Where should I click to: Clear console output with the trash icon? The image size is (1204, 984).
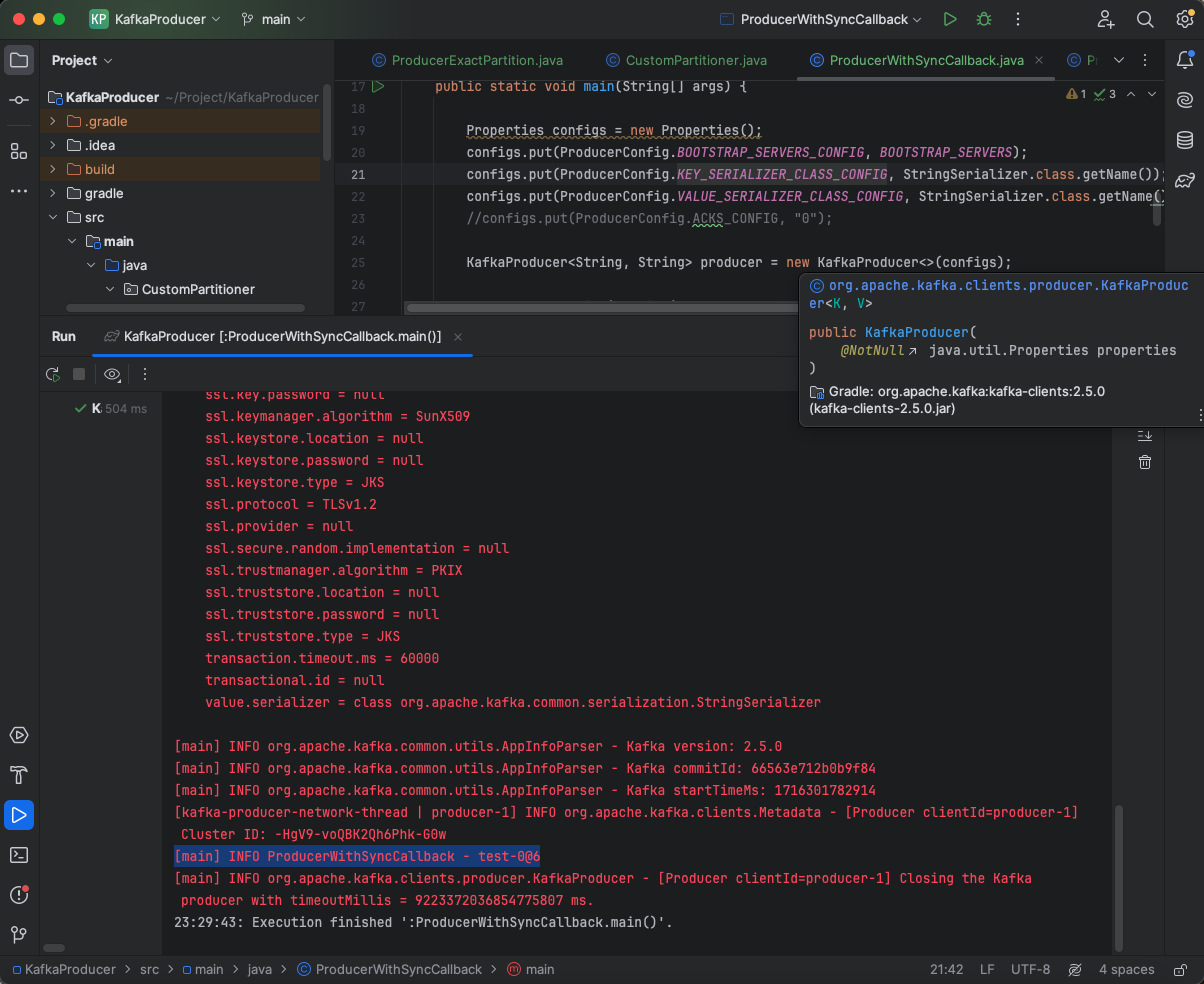coord(1145,462)
